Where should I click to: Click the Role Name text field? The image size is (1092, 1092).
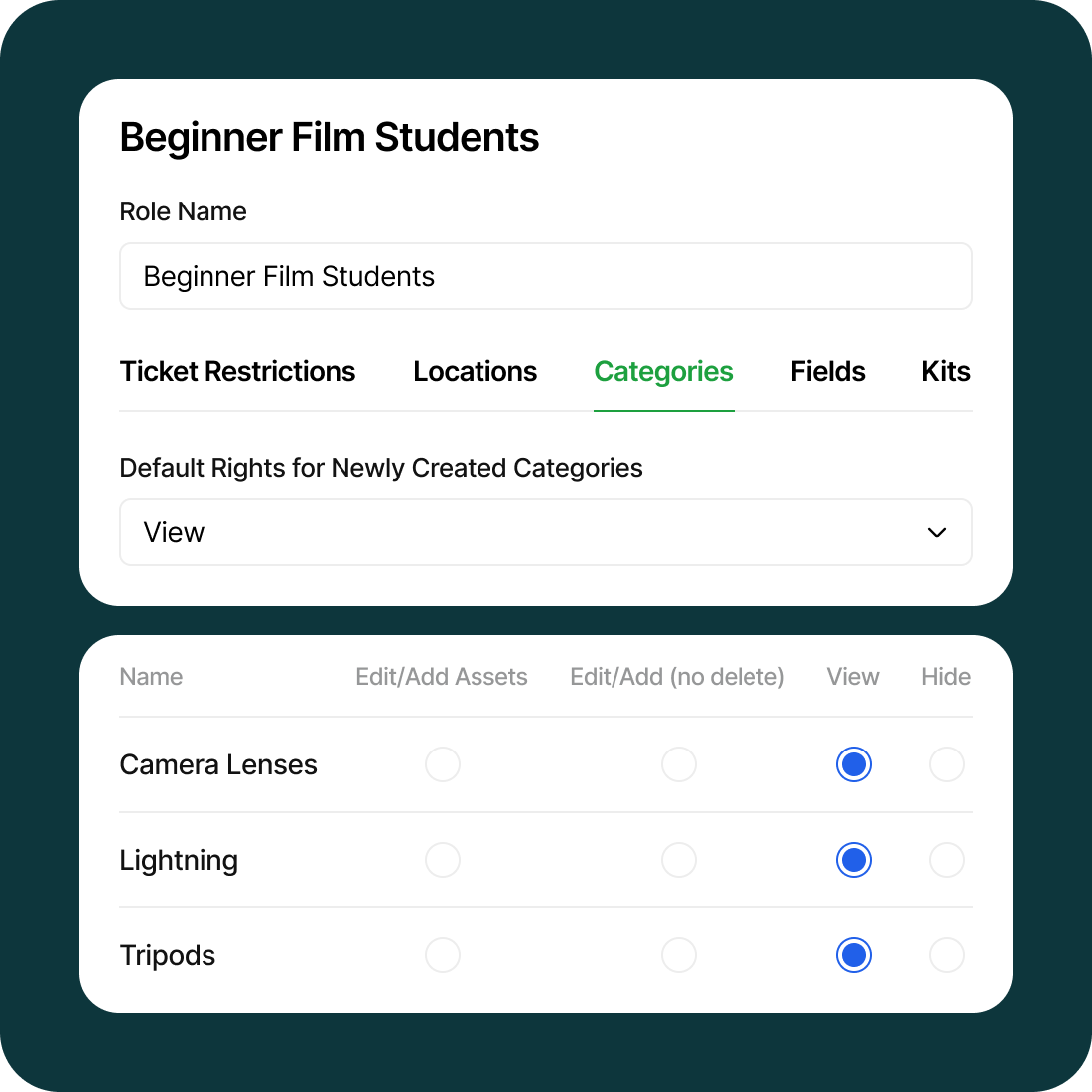(546, 276)
